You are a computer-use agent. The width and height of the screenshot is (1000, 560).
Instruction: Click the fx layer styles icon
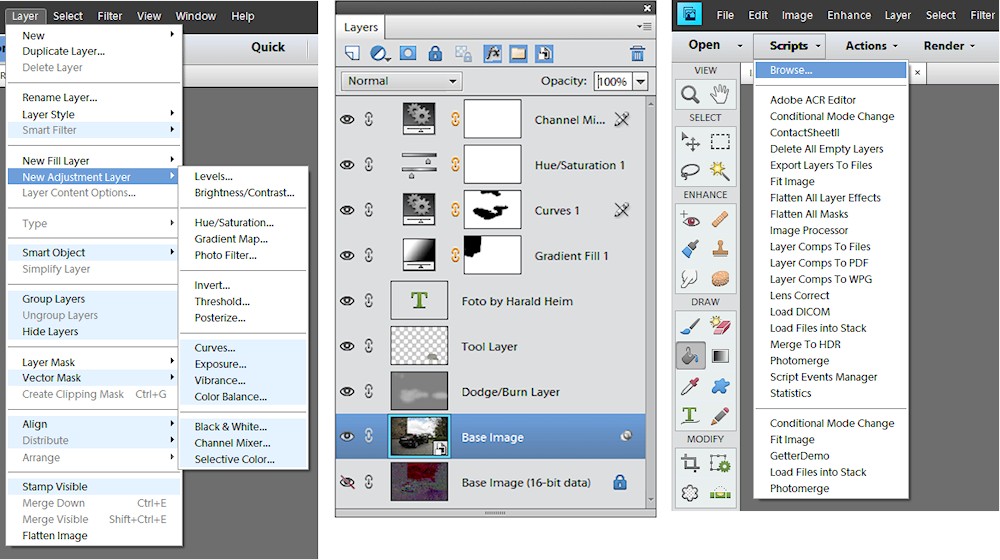(492, 54)
